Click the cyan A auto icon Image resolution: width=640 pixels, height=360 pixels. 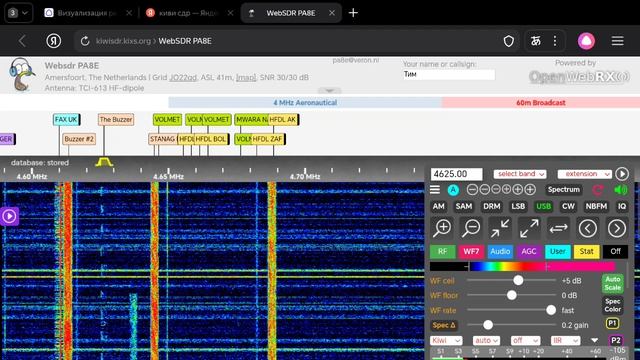coord(453,190)
